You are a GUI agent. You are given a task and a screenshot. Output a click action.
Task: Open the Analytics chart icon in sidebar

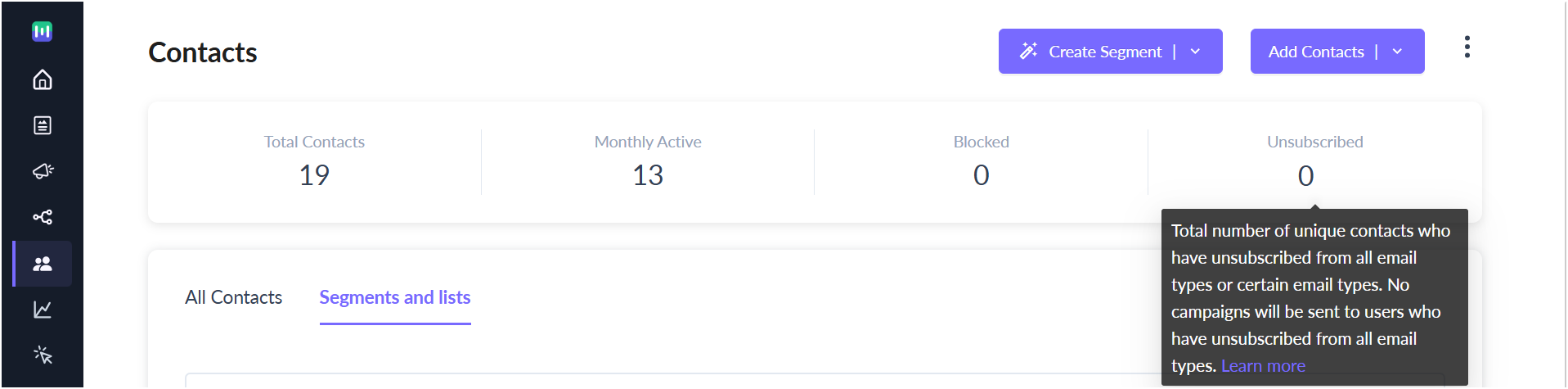pyautogui.click(x=43, y=310)
